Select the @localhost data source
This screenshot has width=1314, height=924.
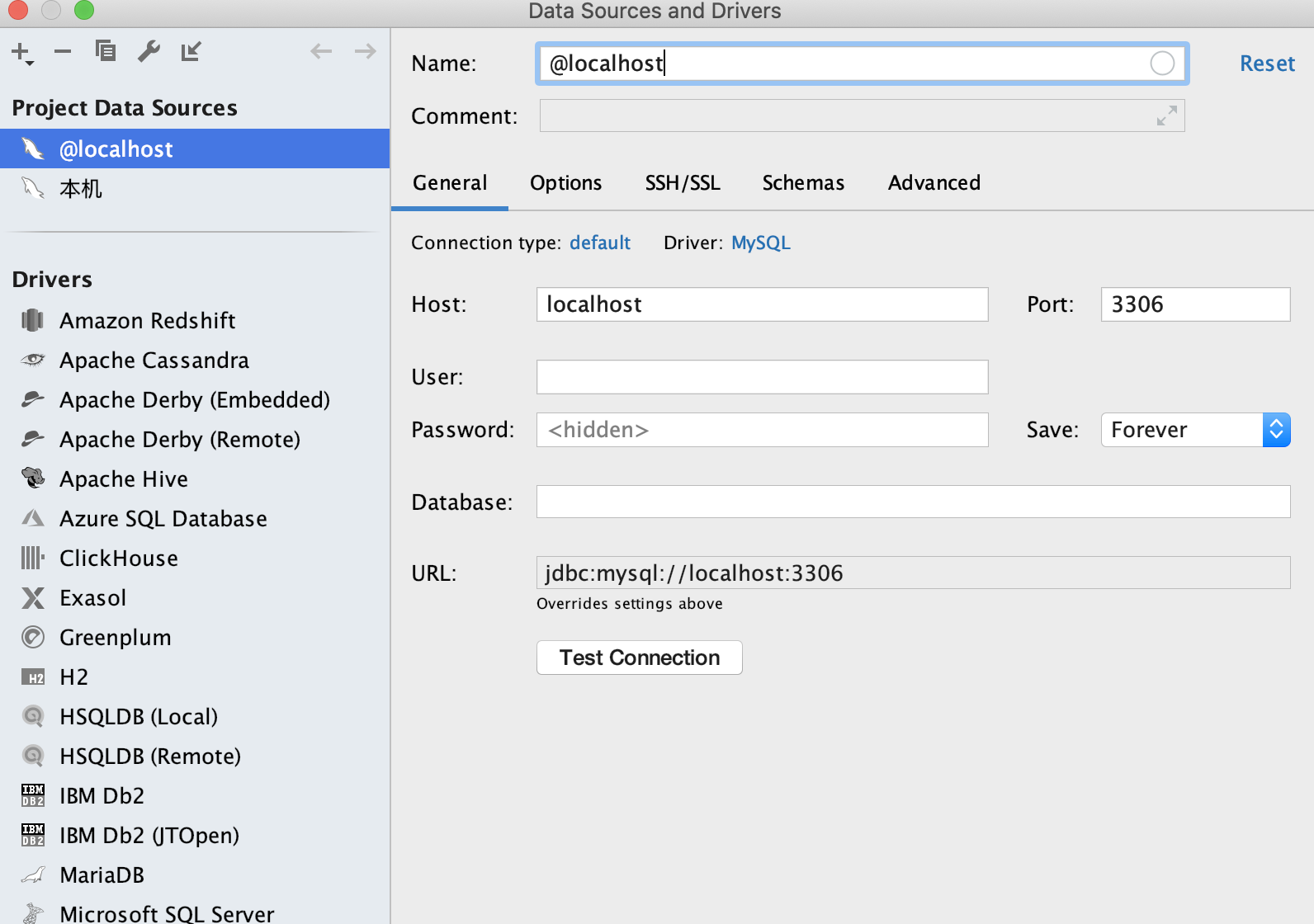point(195,148)
